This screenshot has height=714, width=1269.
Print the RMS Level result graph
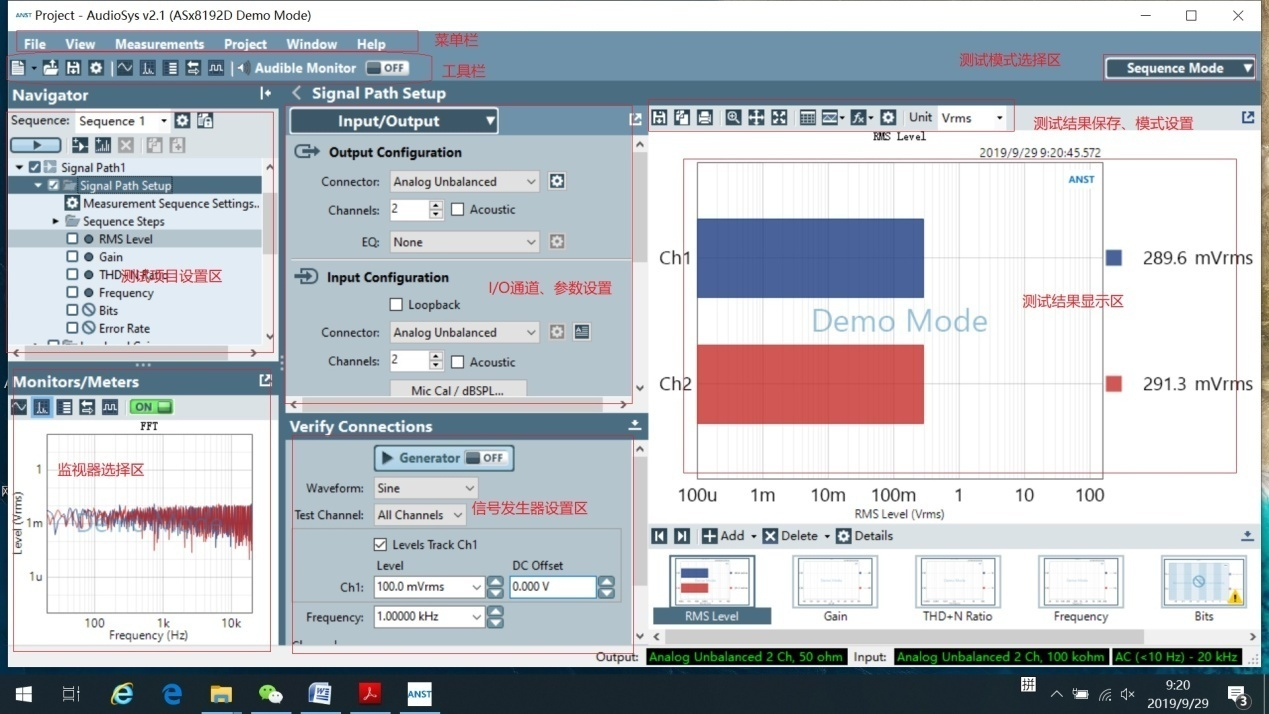[x=705, y=117]
